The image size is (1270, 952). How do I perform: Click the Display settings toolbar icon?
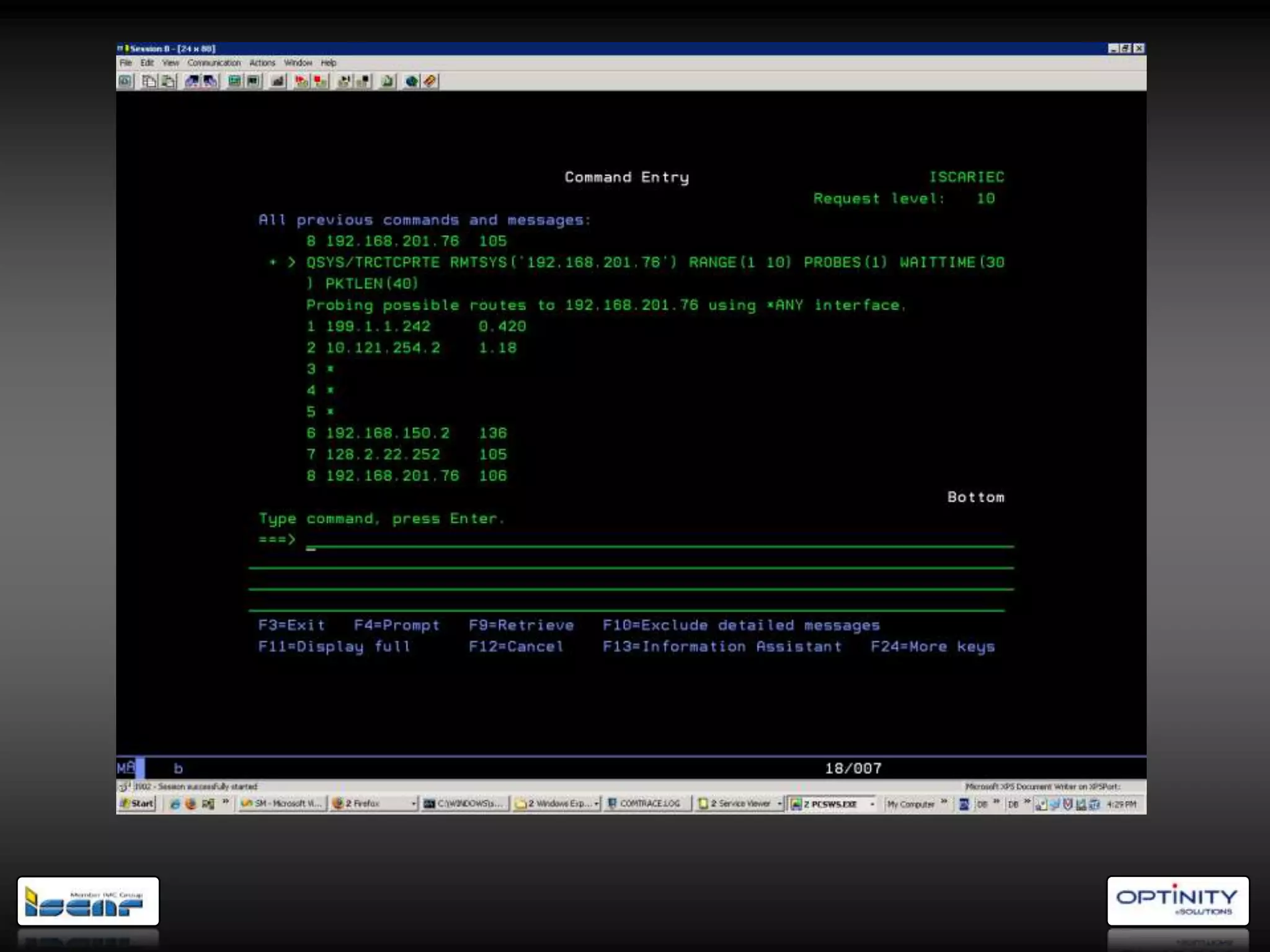(x=234, y=81)
